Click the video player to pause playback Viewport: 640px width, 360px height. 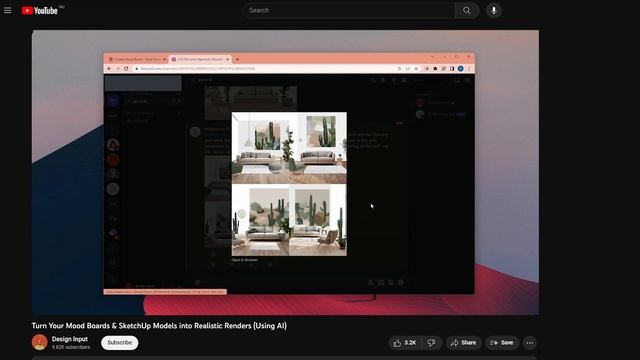[x=285, y=172]
